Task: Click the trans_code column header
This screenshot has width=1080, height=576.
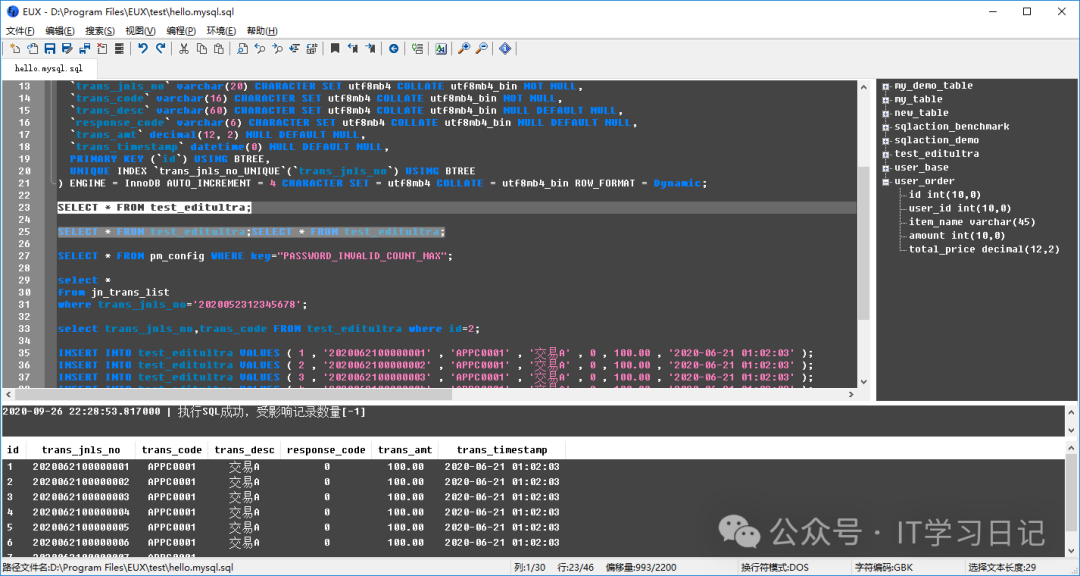Action: (x=171, y=450)
